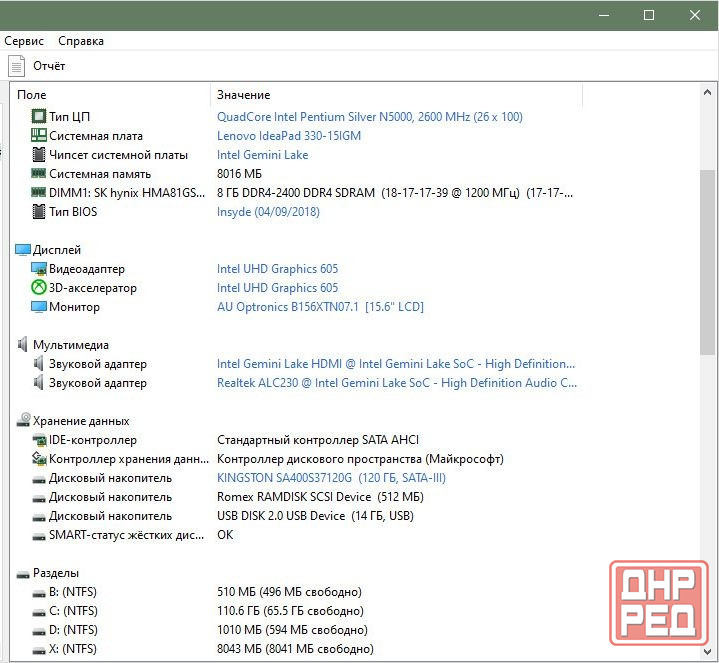Click the vertical scrollbar thumb
719x663 pixels.
[x=707, y=262]
